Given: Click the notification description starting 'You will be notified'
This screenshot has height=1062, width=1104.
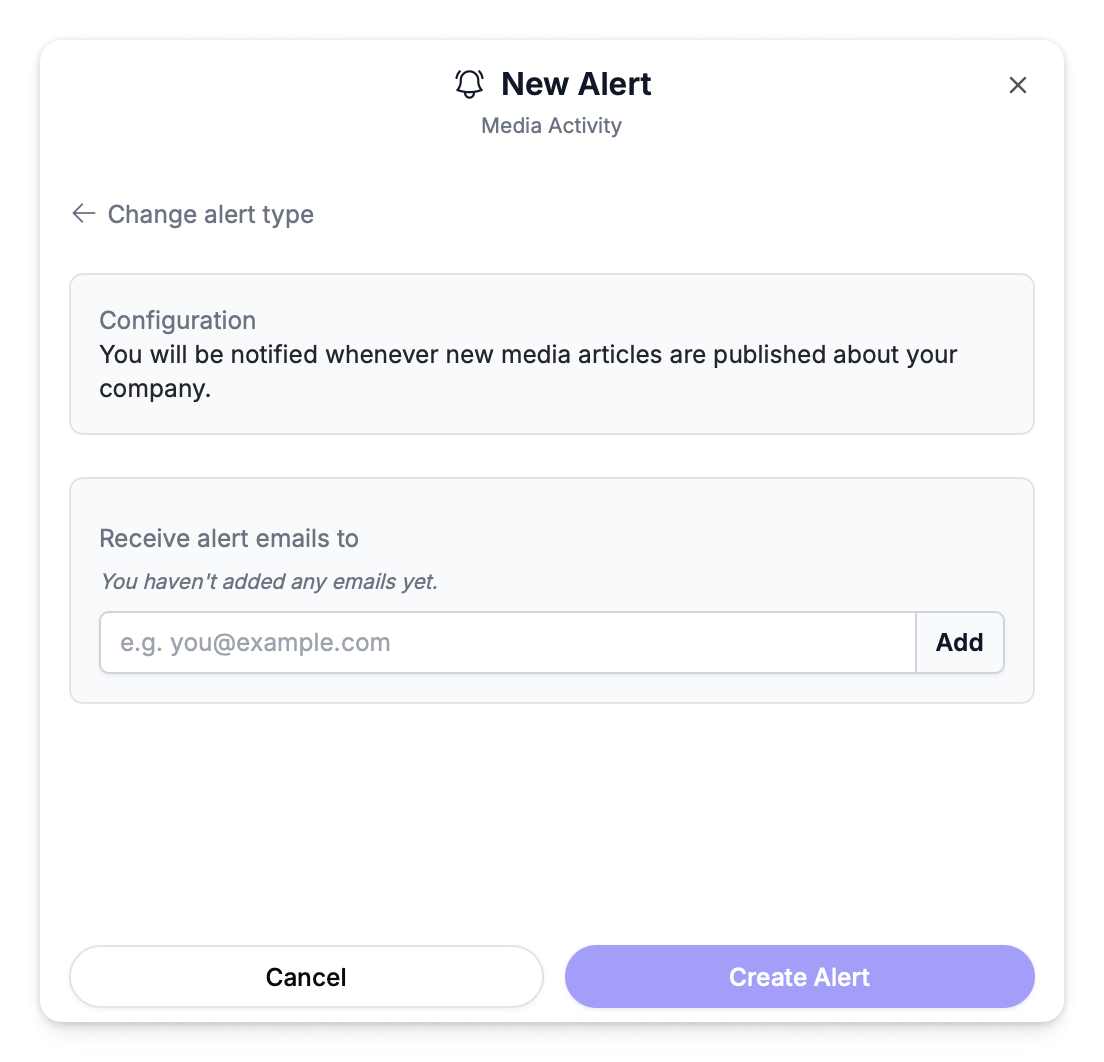Looking at the screenshot, I should 528,355.
